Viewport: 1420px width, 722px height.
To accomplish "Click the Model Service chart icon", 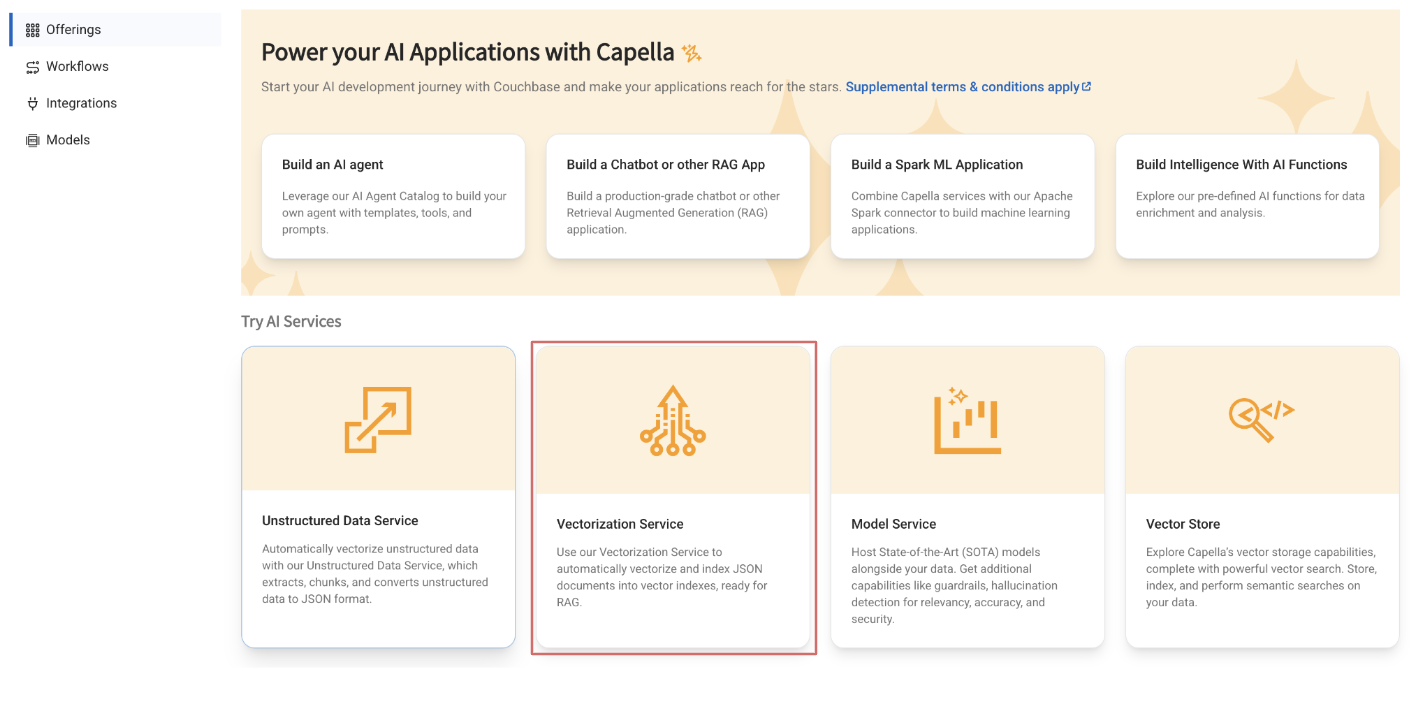I will [x=967, y=421].
